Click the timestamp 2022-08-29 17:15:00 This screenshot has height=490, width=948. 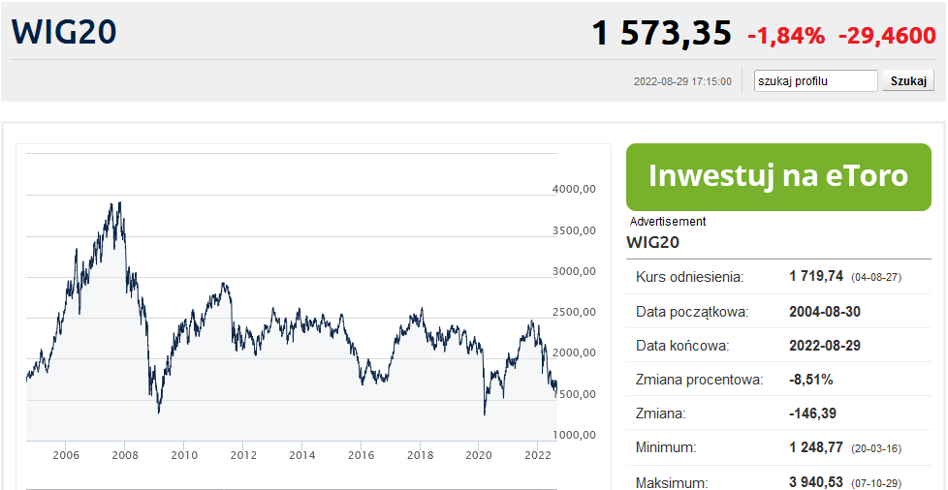click(683, 81)
